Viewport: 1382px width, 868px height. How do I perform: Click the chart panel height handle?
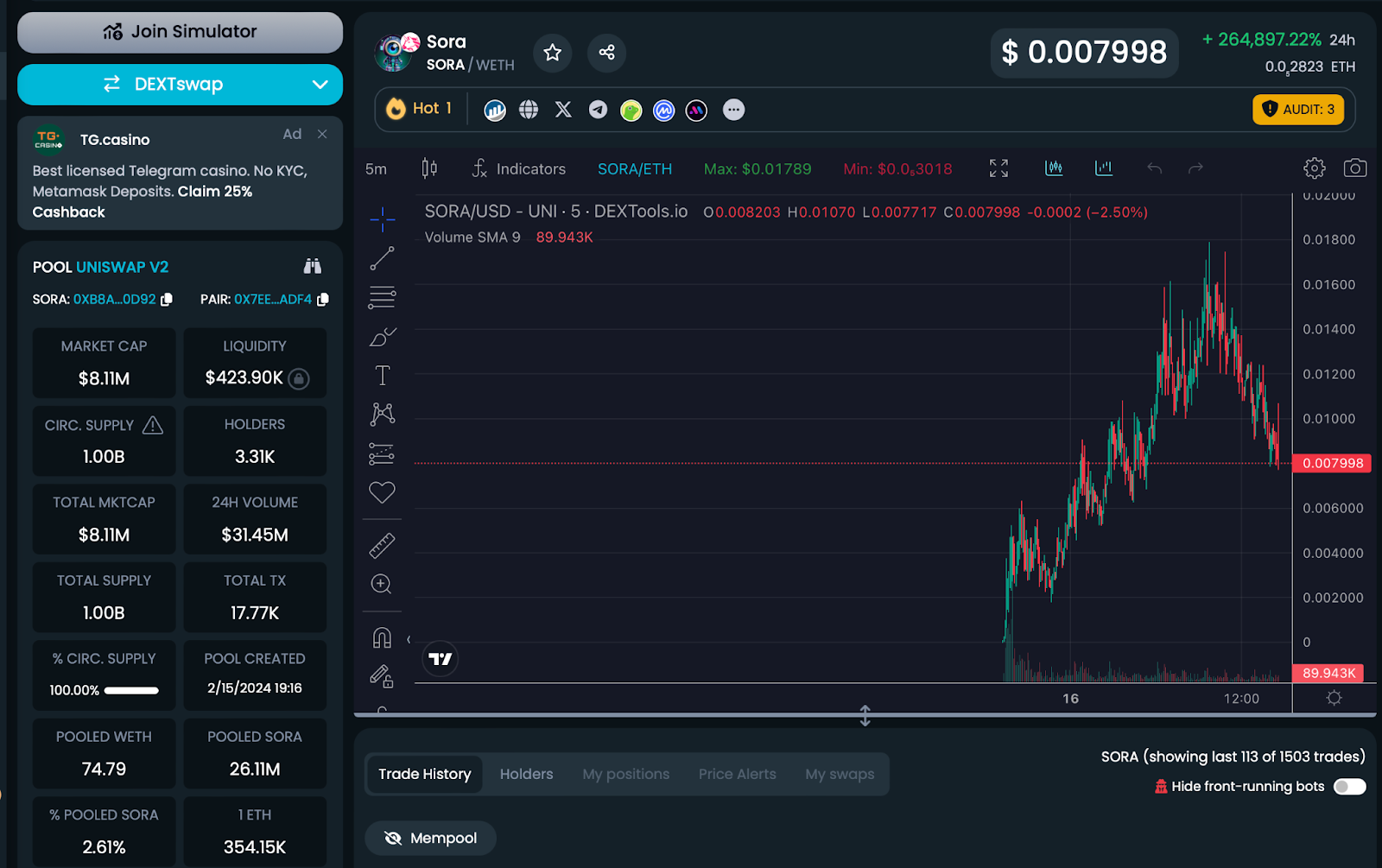865,715
